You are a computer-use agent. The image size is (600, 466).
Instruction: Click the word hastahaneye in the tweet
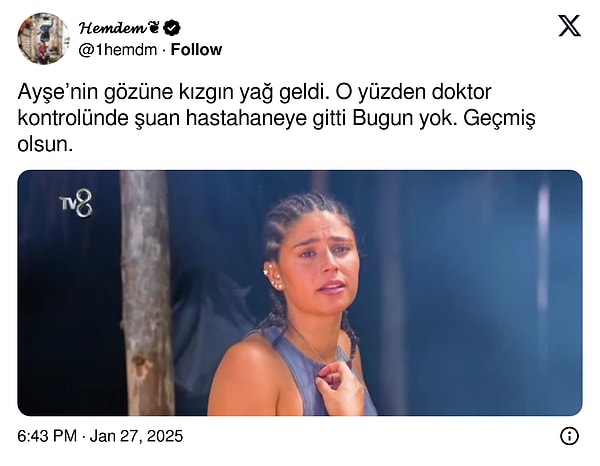click(247, 119)
